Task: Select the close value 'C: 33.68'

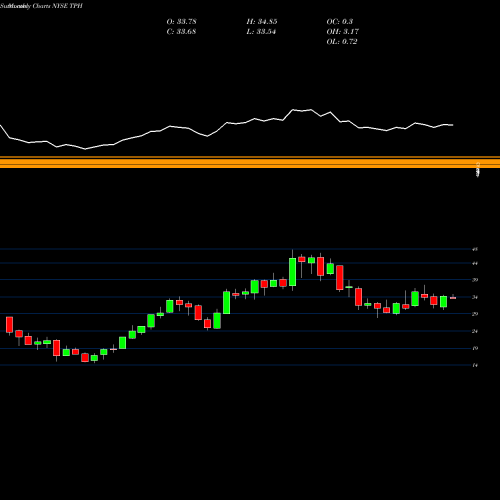Action: (181, 32)
